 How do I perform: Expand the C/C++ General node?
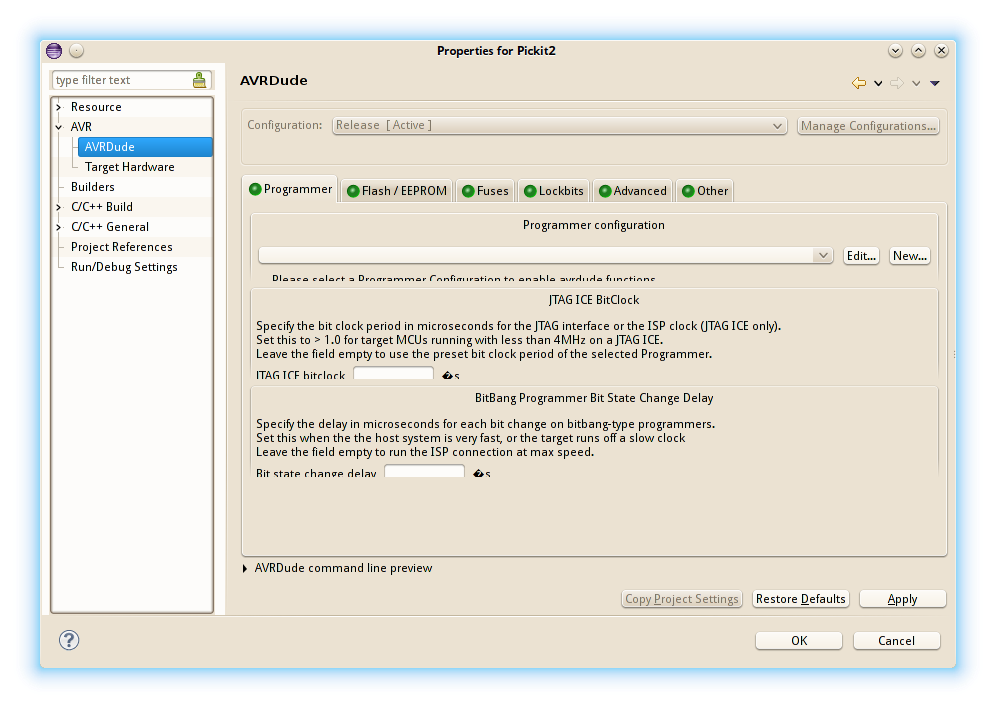pos(58,227)
